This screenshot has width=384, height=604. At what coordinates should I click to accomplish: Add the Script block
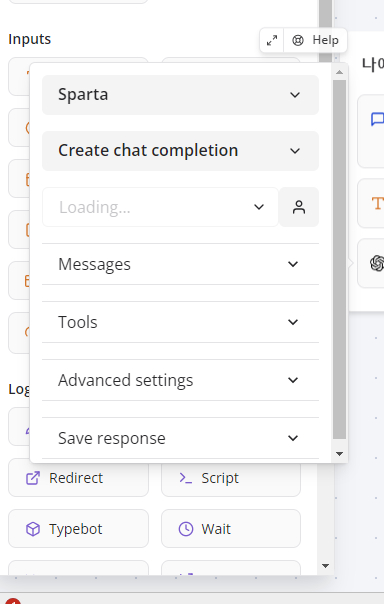tap(231, 478)
